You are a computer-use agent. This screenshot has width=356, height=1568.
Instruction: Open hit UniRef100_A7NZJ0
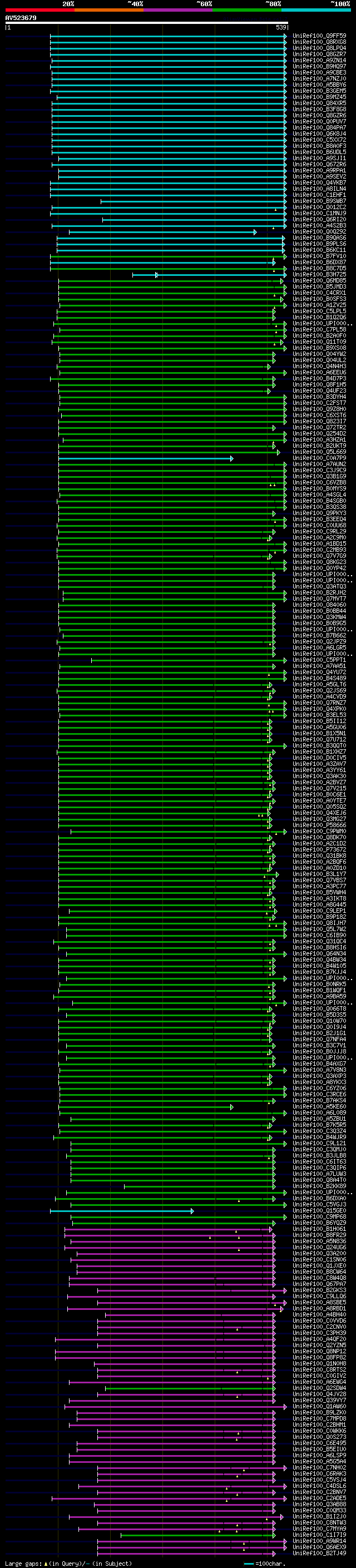319,78
